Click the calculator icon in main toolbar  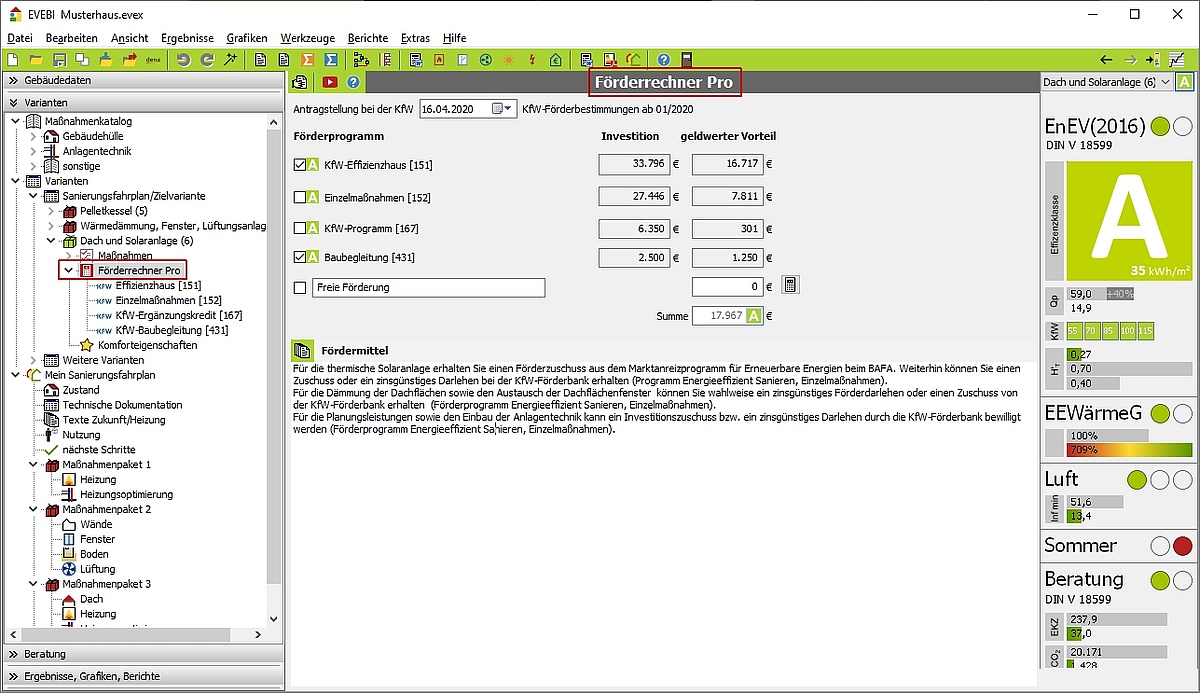(x=686, y=60)
